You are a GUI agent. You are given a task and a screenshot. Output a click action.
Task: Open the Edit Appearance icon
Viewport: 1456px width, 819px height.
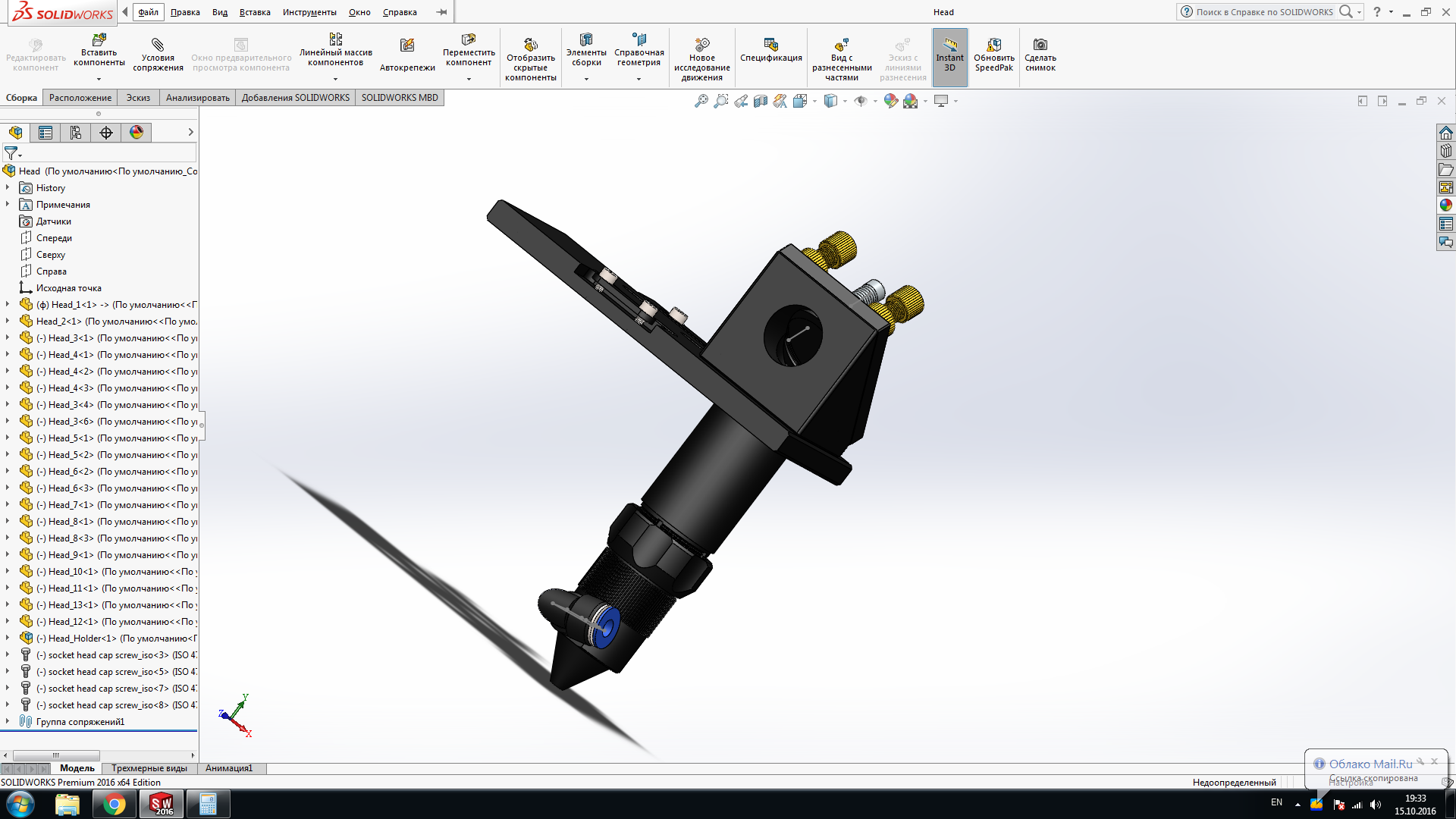click(x=891, y=101)
